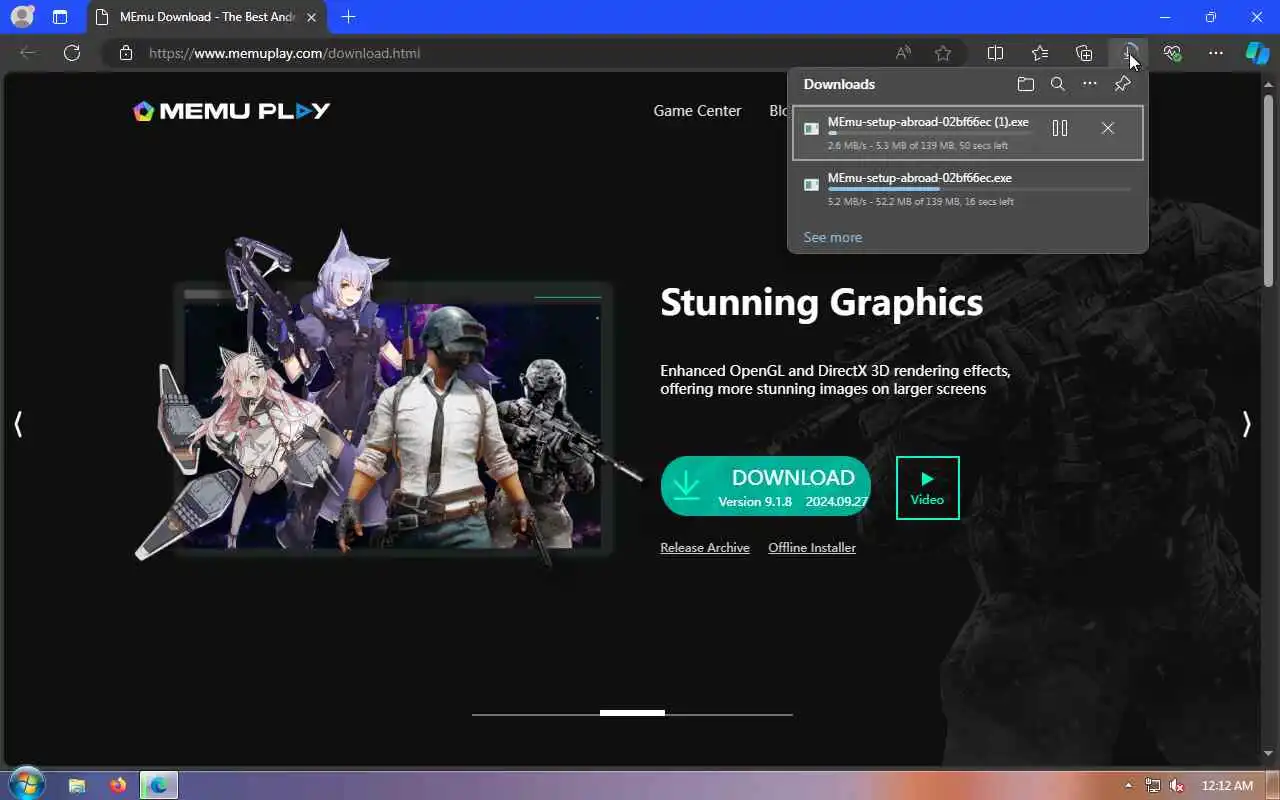
Task: Open File Explorer from taskbar
Action: 77,785
